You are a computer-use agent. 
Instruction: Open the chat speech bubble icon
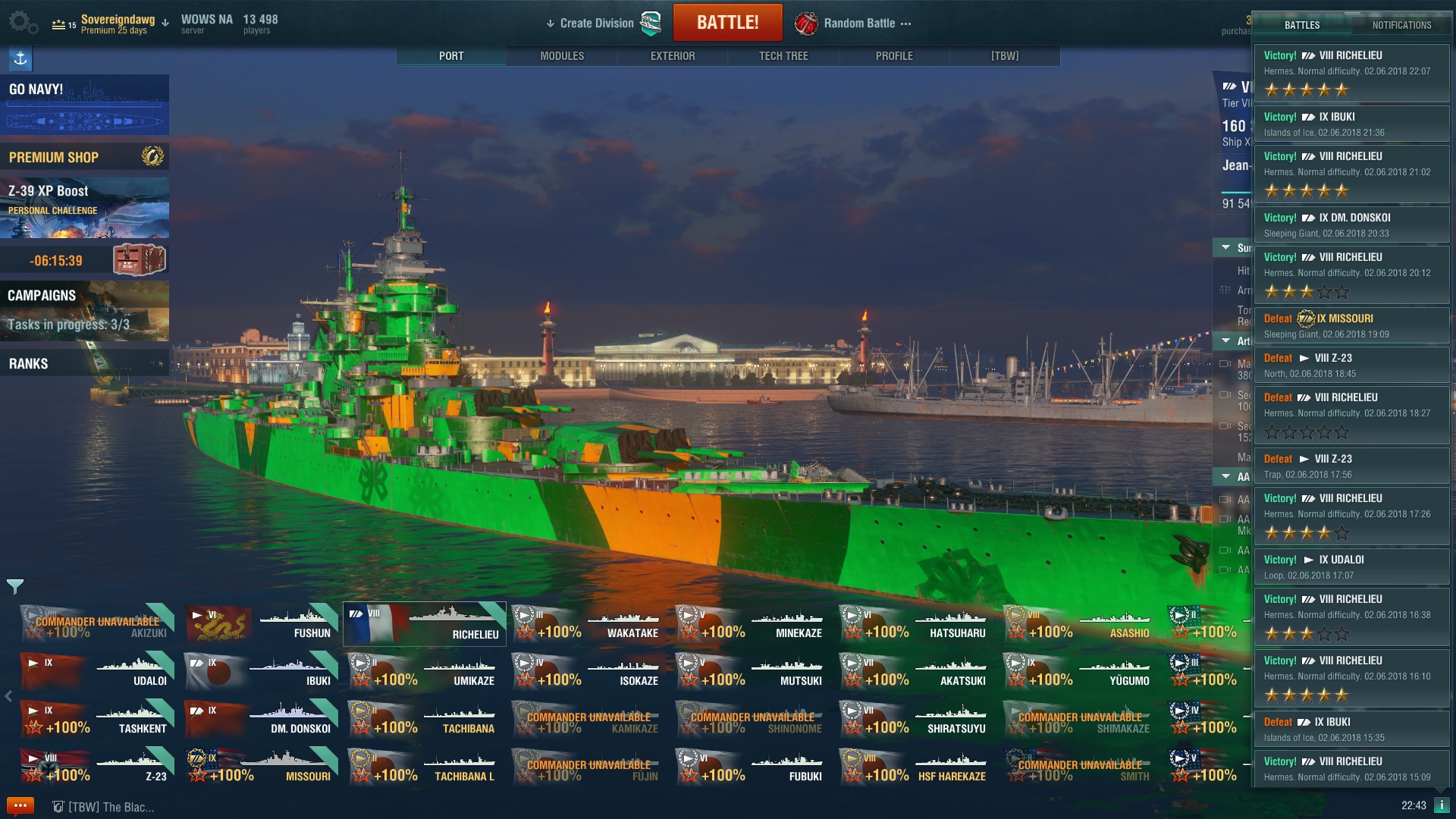point(20,805)
